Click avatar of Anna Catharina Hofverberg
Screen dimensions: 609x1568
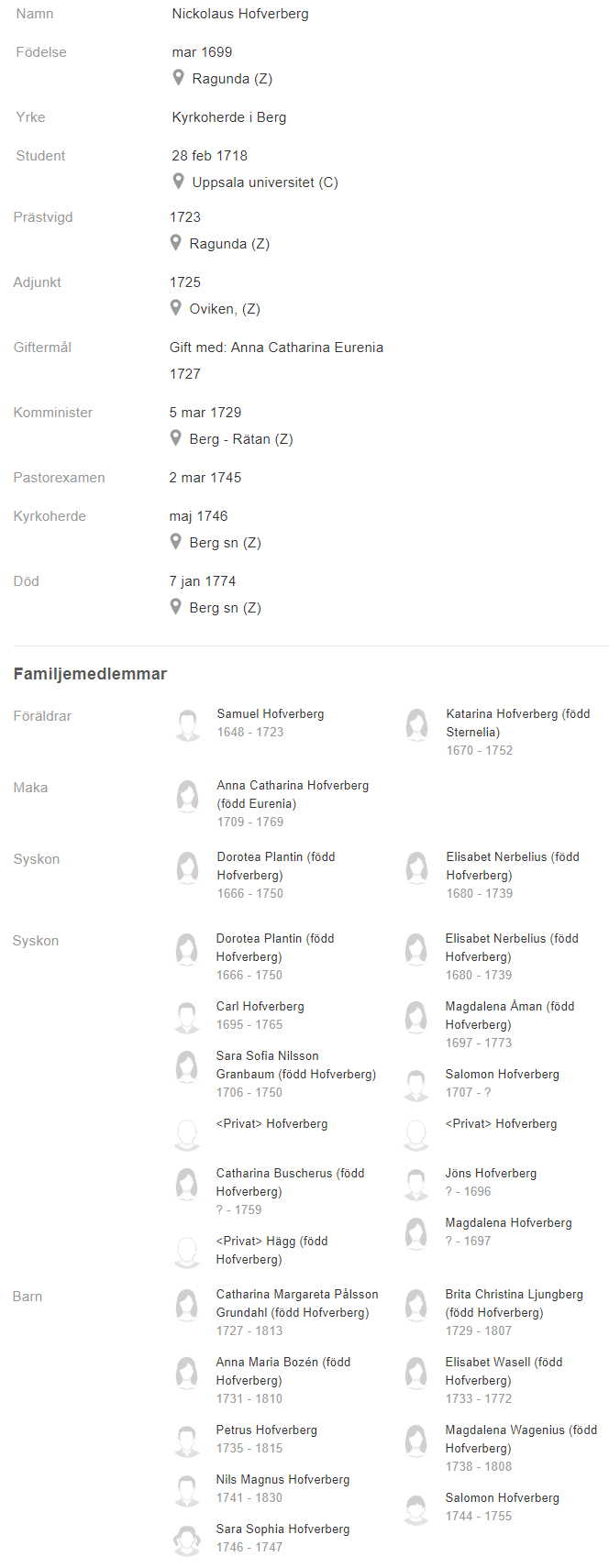[188, 796]
